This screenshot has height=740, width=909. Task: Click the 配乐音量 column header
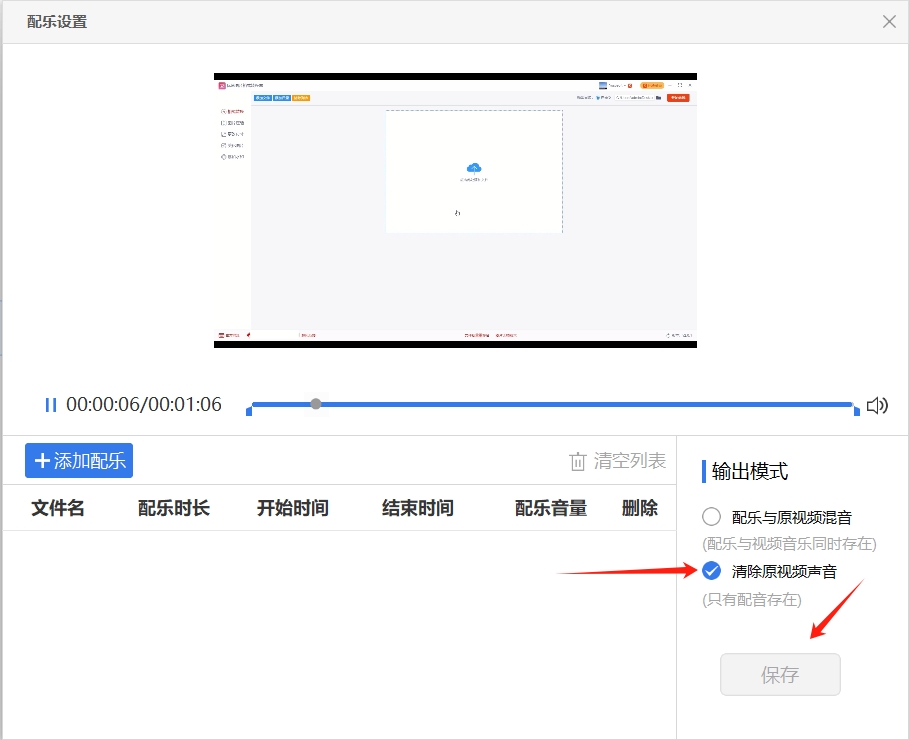(x=551, y=508)
